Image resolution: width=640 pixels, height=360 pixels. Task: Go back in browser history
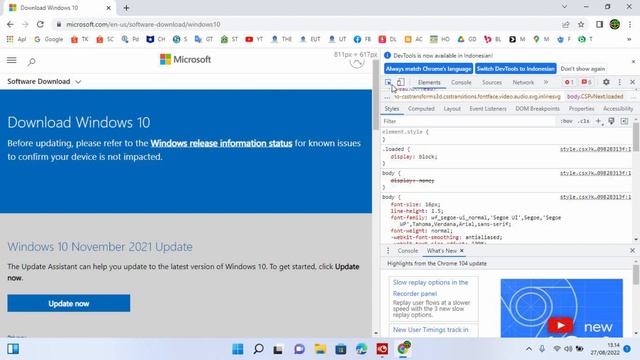(x=10, y=24)
